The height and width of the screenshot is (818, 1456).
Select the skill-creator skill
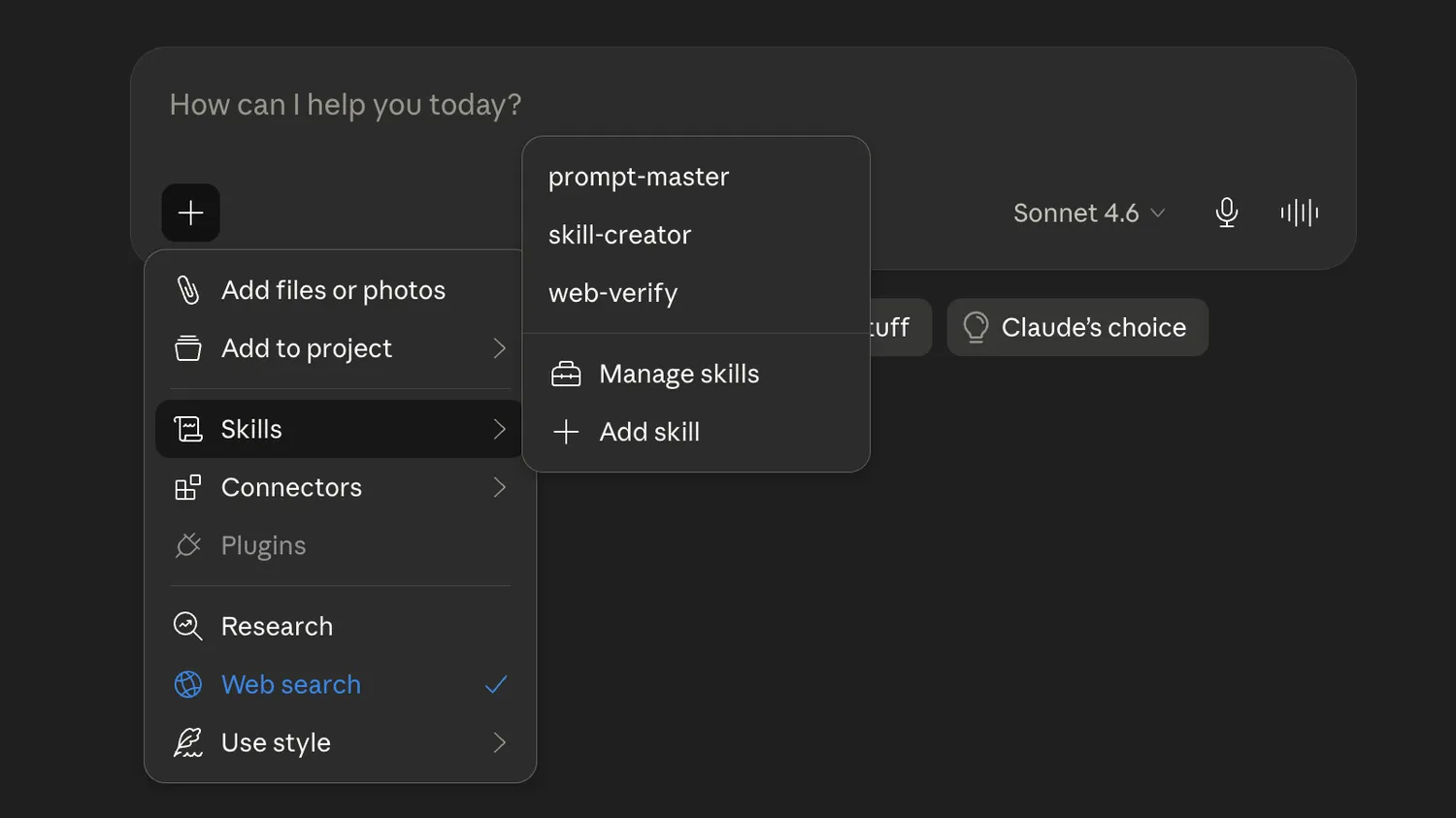696,235
